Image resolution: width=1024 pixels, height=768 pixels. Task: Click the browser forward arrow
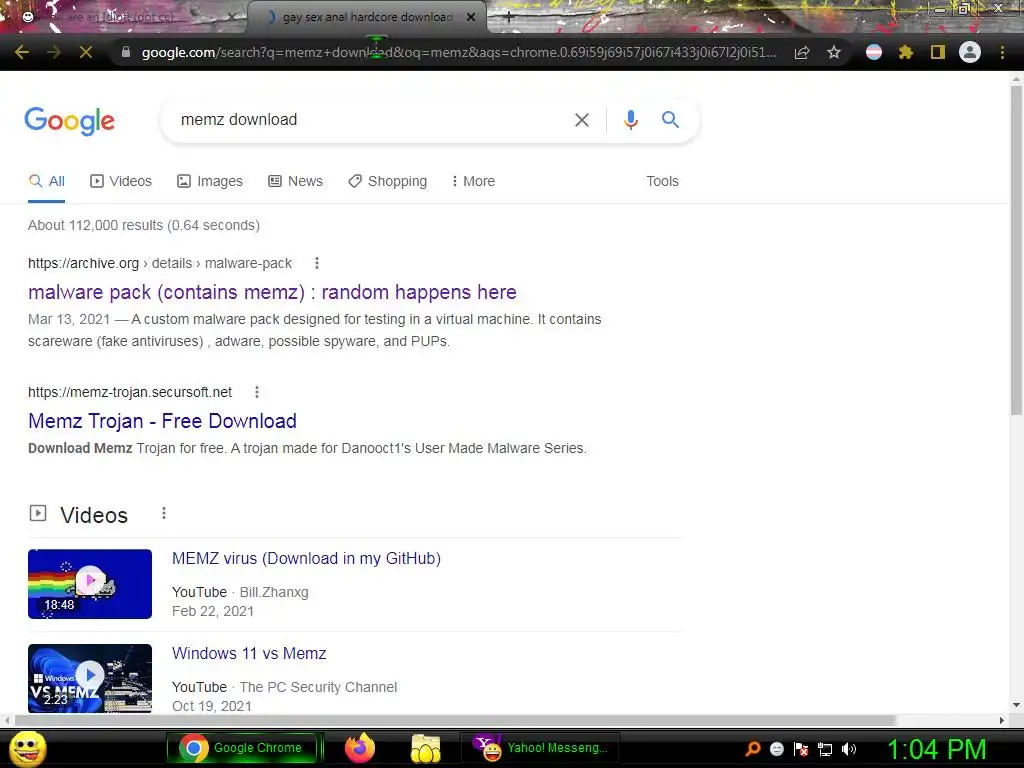[54, 52]
